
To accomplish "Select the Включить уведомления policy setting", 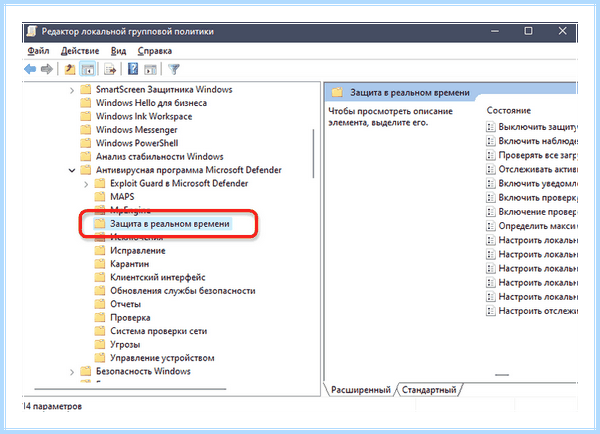I will [x=538, y=183].
